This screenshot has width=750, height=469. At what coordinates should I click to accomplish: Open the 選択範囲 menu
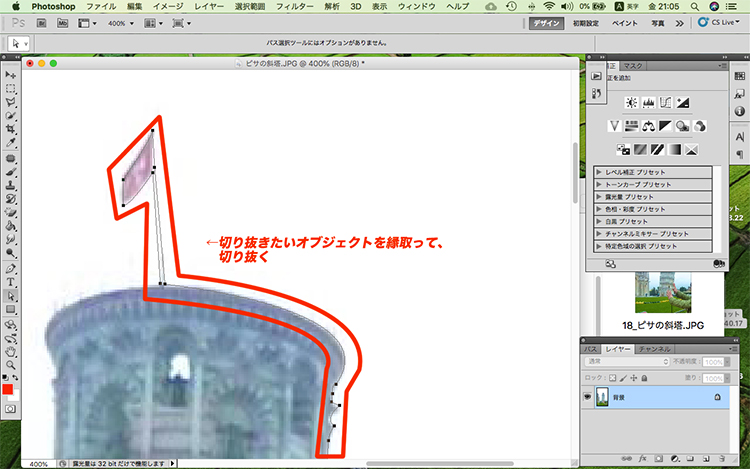(250, 6)
